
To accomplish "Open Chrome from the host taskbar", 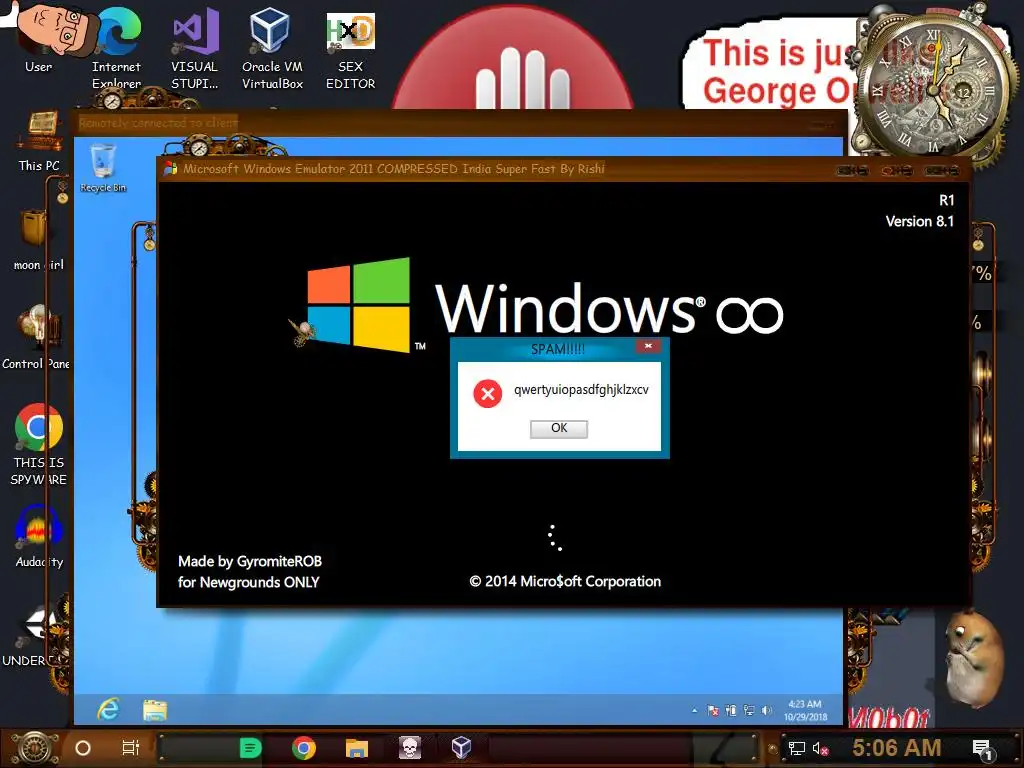I will (x=304, y=748).
